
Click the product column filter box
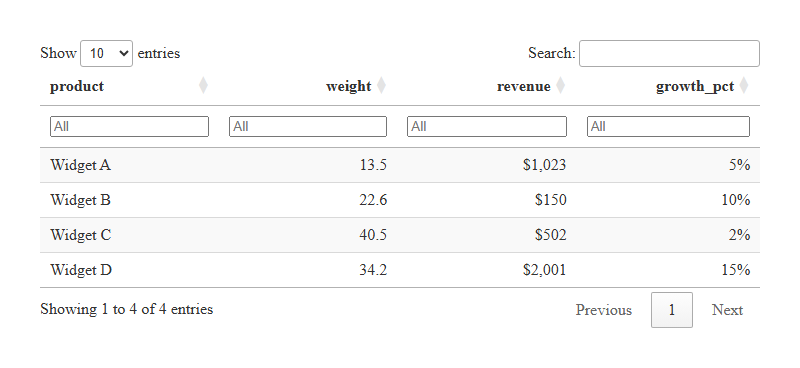(x=129, y=127)
